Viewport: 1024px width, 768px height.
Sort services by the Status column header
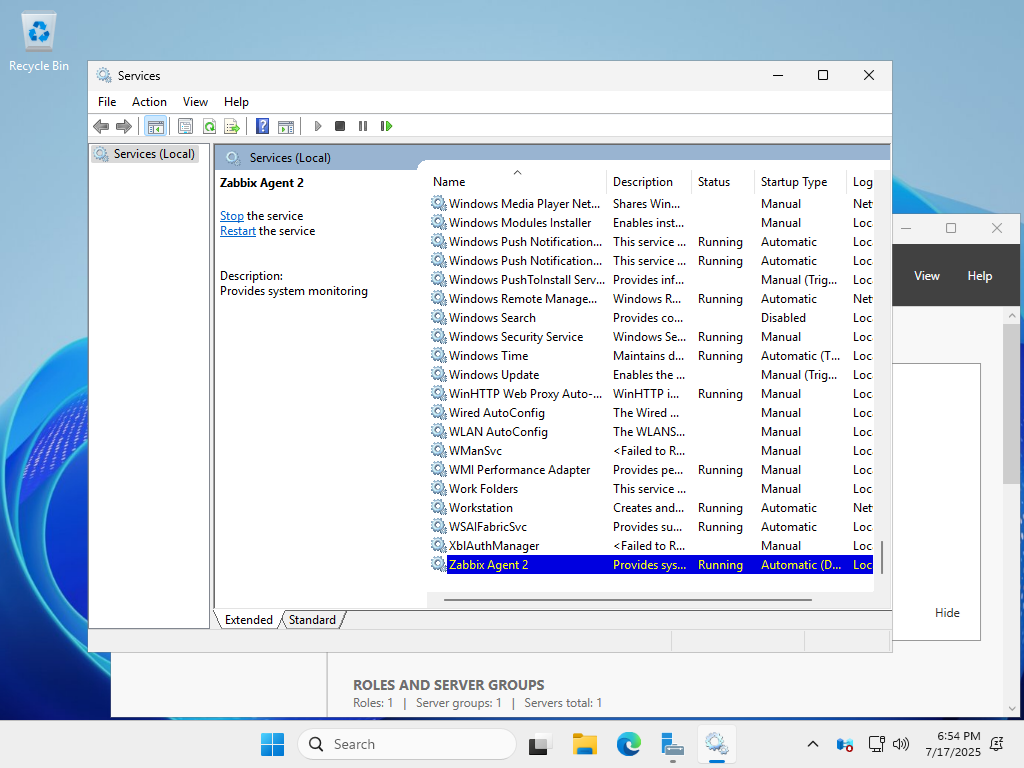(x=714, y=182)
